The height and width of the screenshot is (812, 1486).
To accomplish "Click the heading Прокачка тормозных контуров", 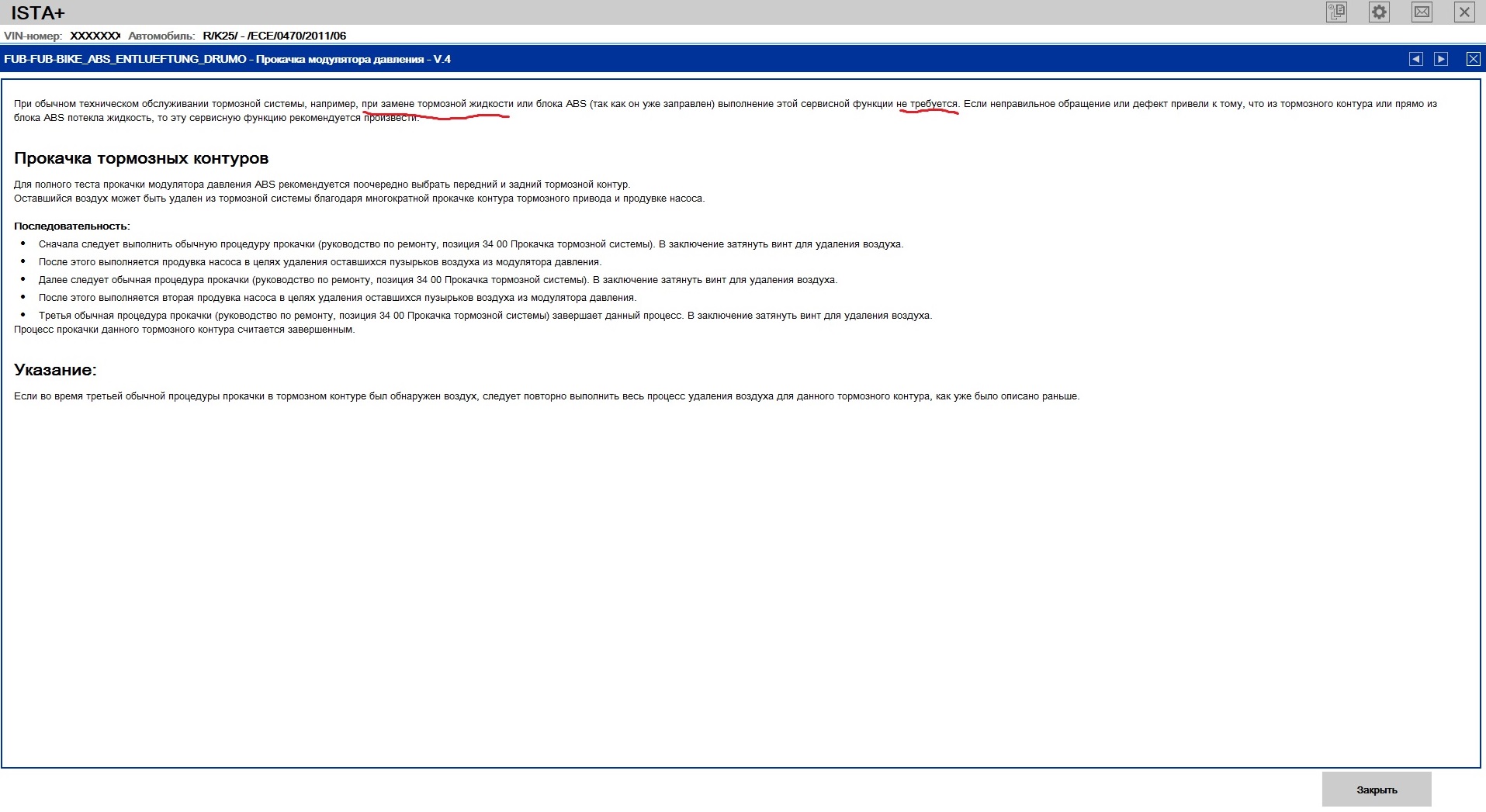I will pos(141,158).
